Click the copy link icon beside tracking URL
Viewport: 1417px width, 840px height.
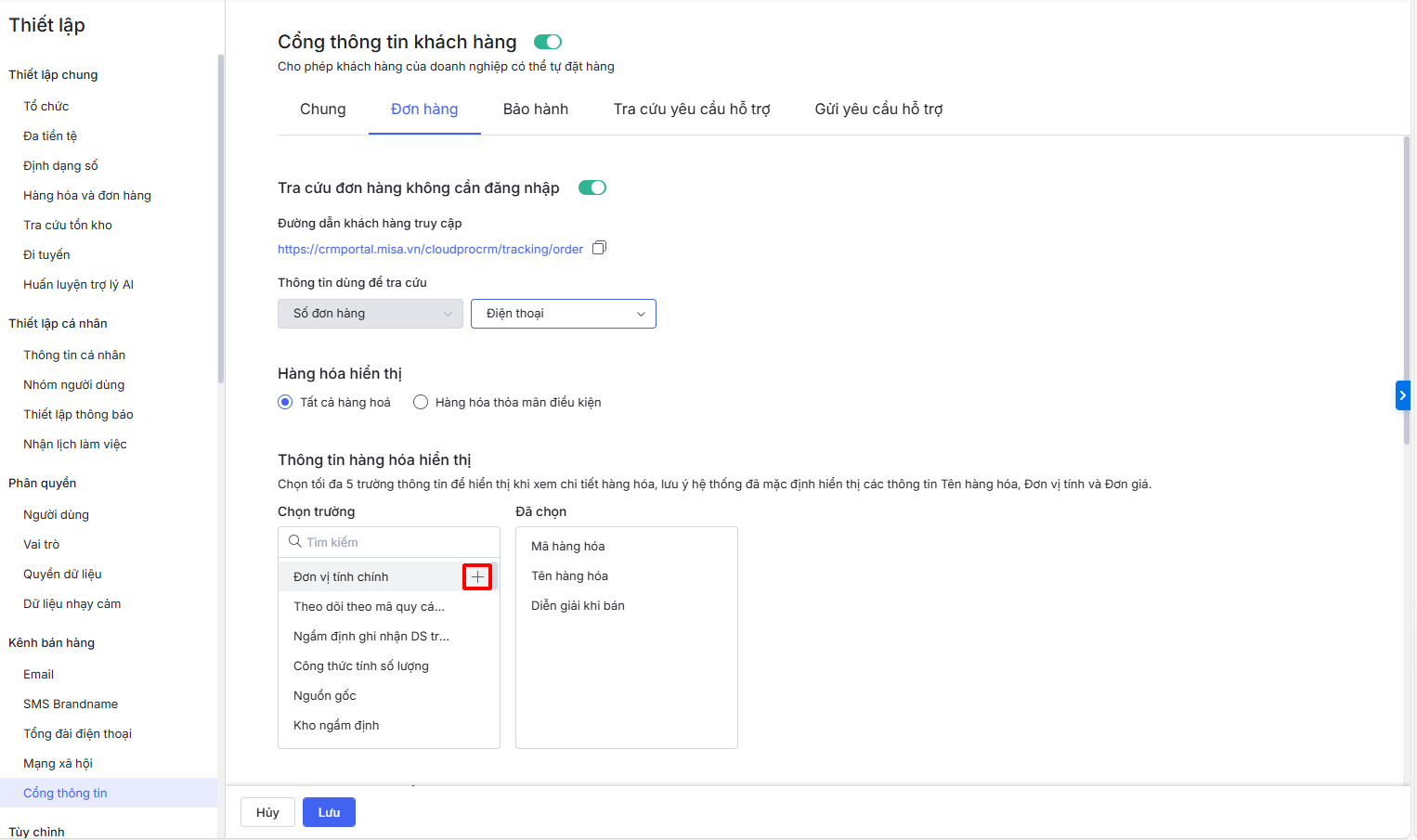[599, 248]
